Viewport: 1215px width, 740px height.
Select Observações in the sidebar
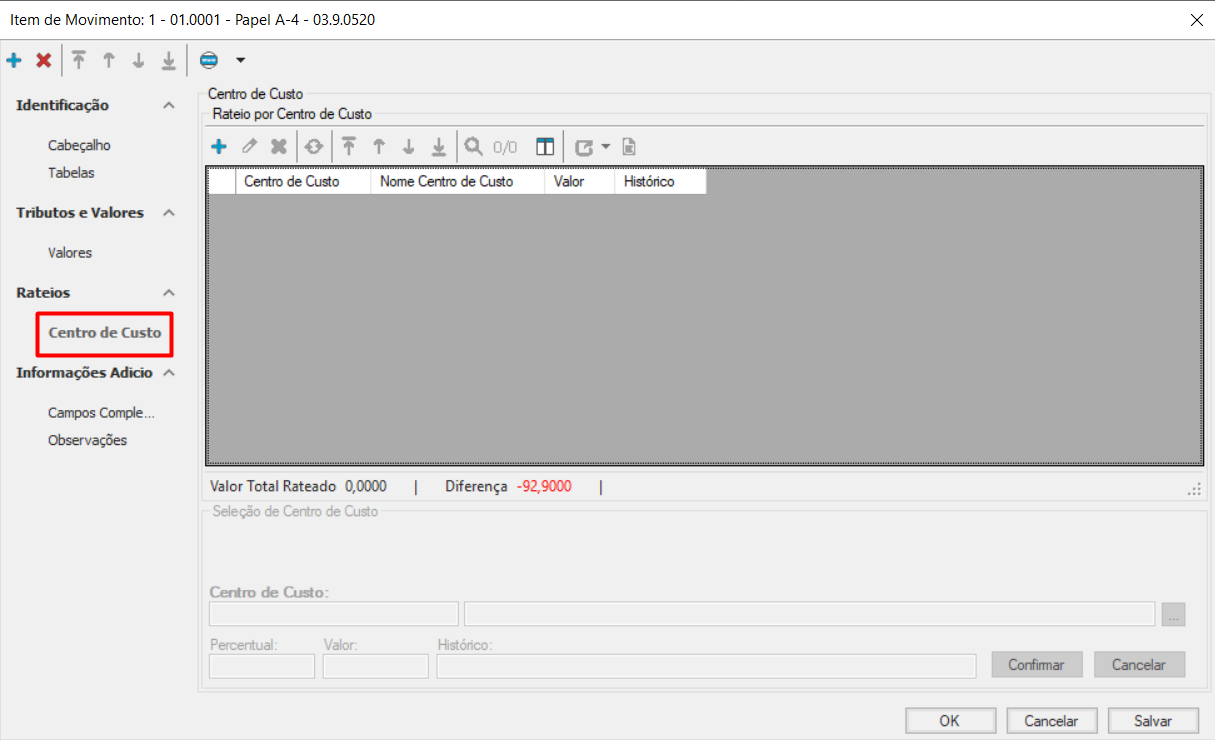(87, 440)
